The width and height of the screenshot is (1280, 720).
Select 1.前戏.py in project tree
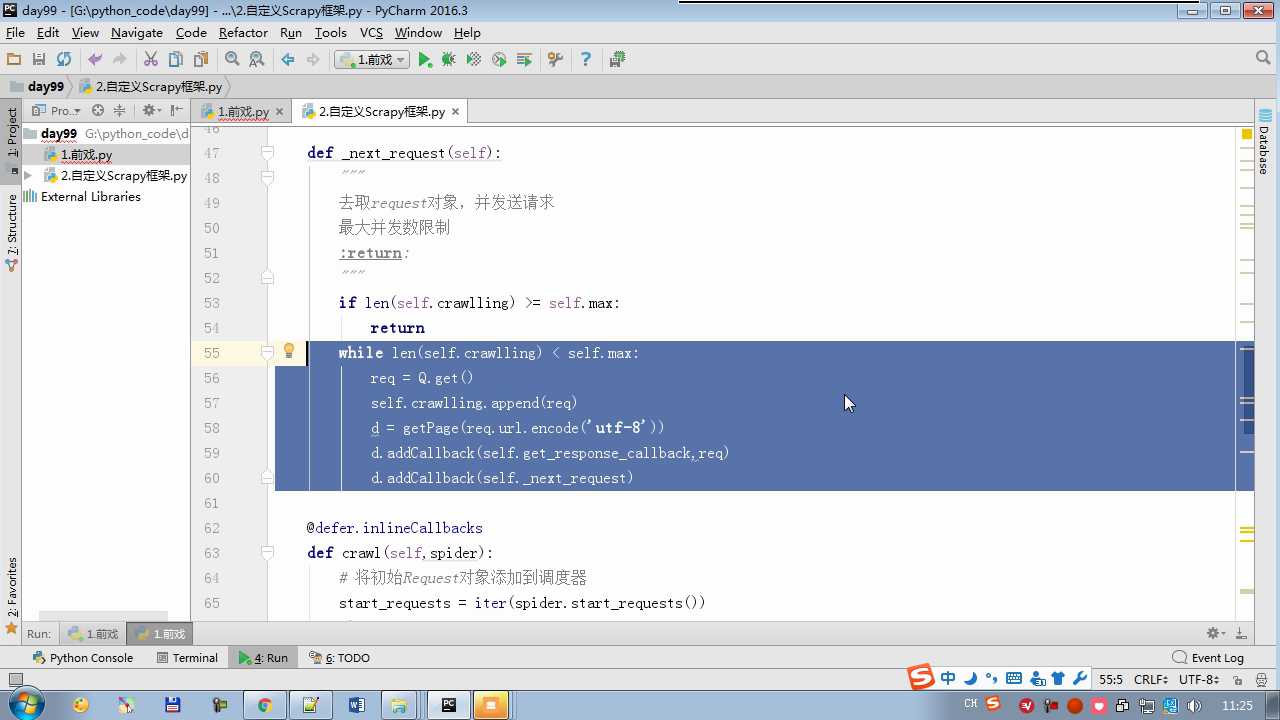(x=86, y=155)
